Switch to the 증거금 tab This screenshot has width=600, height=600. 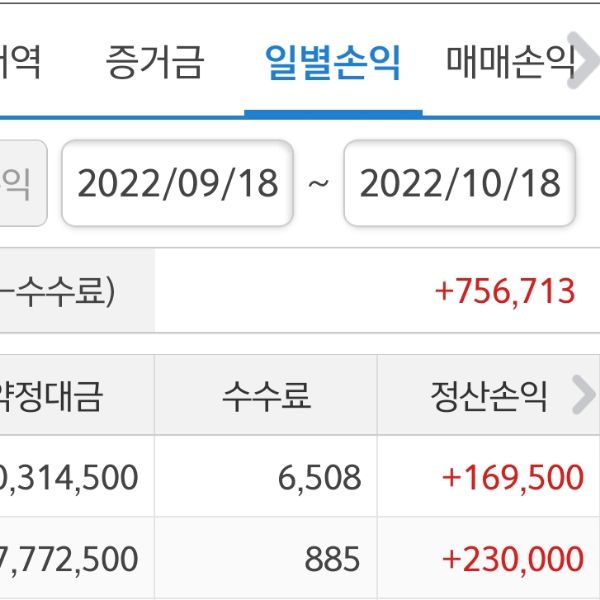(x=154, y=63)
